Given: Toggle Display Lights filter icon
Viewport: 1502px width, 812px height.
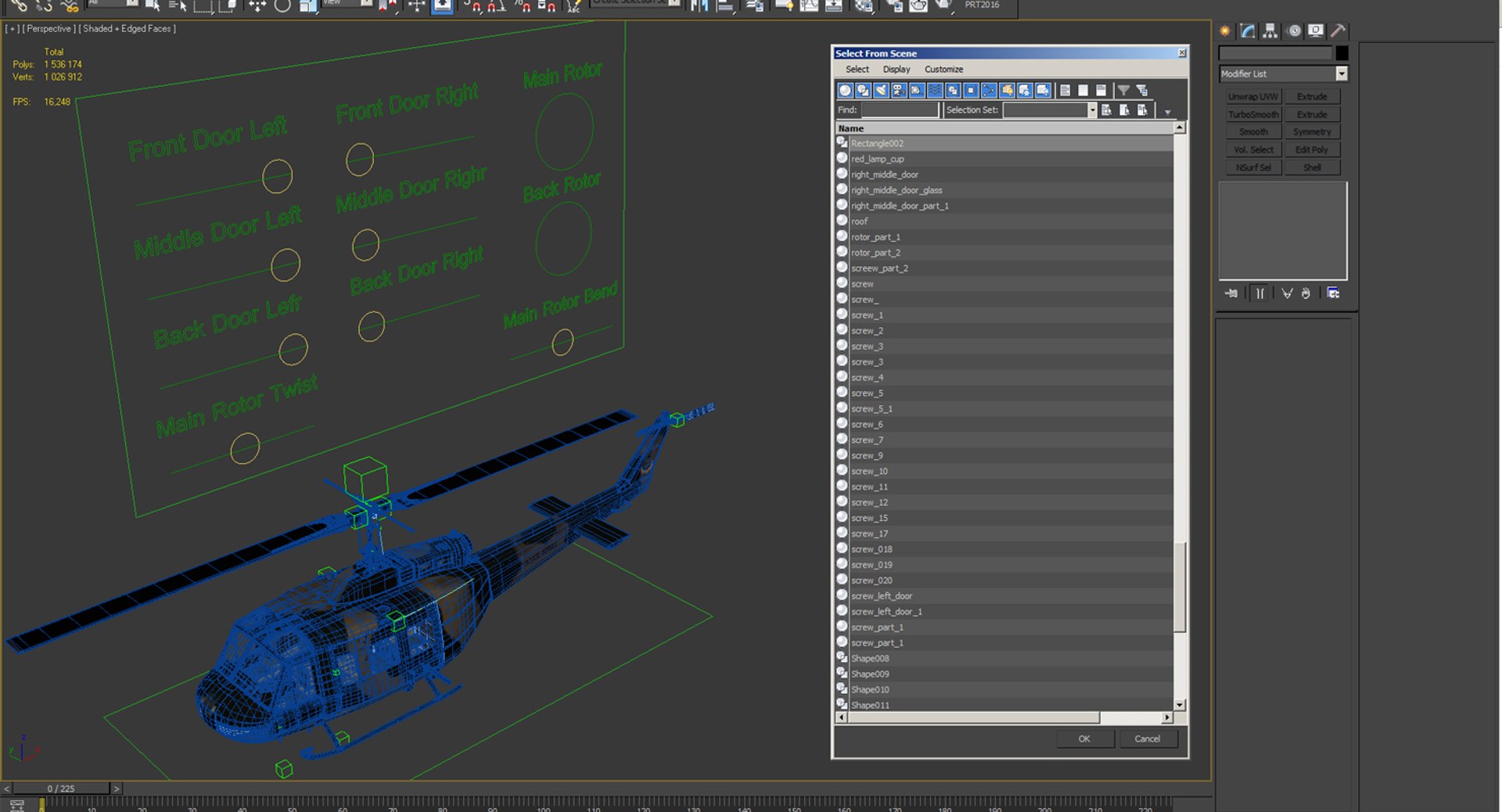Looking at the screenshot, I should tap(881, 90).
